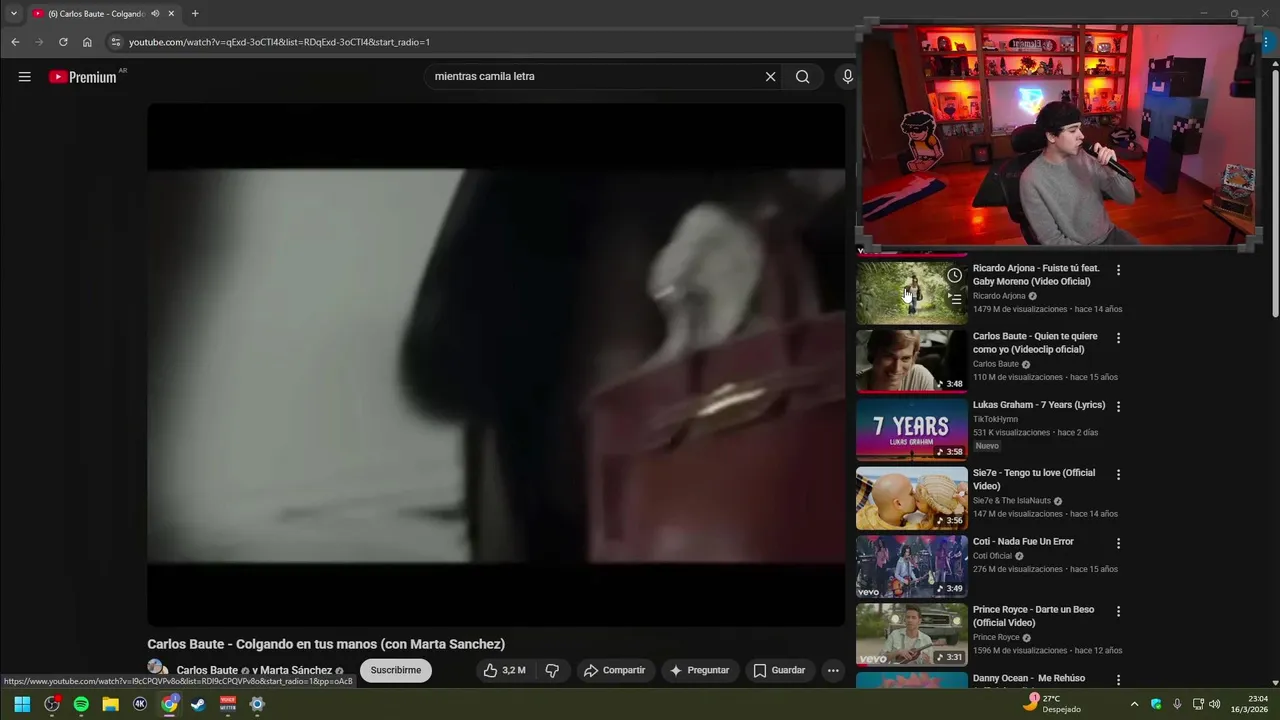The height and width of the screenshot is (720, 1280).
Task: Switch to Chrome in the taskbar
Action: (170, 704)
